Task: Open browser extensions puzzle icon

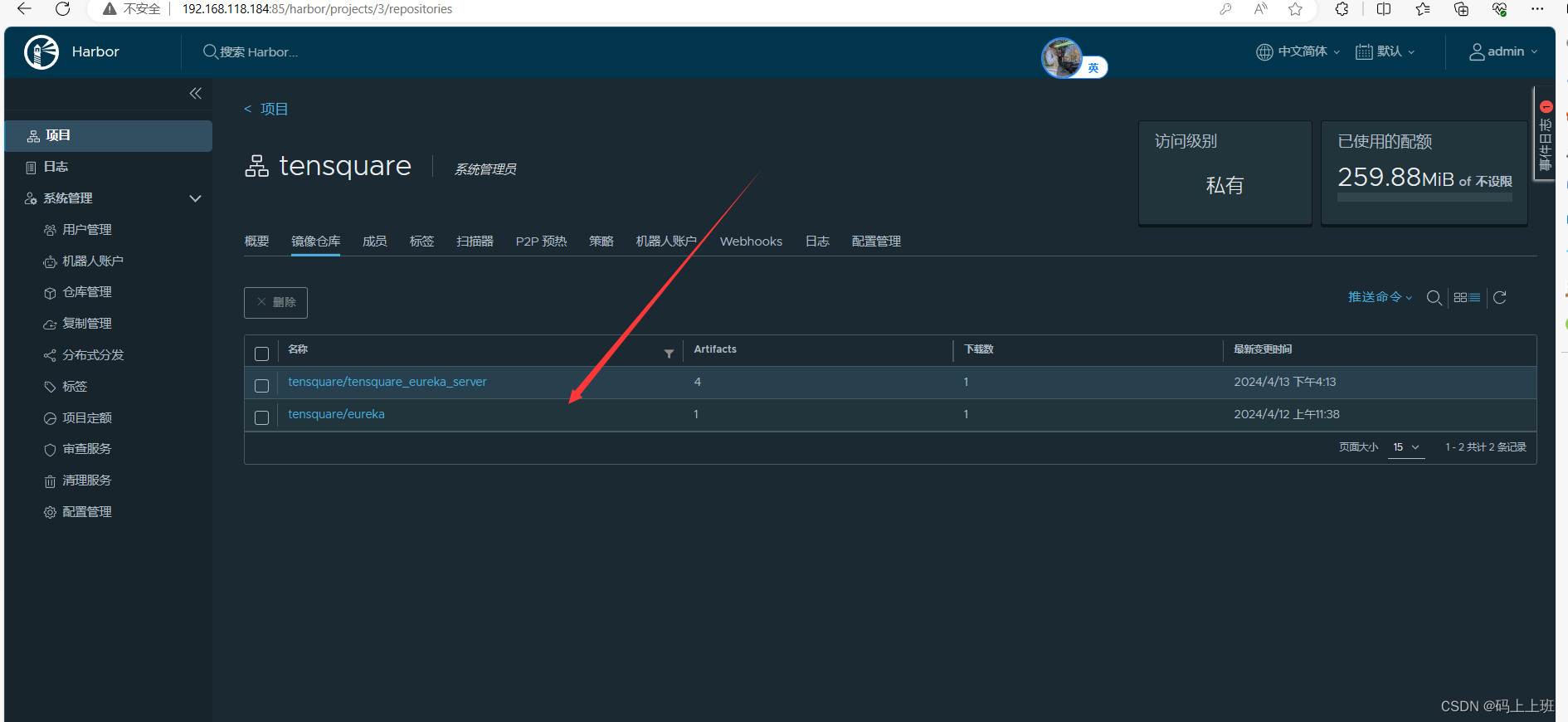Action: click(x=1342, y=9)
